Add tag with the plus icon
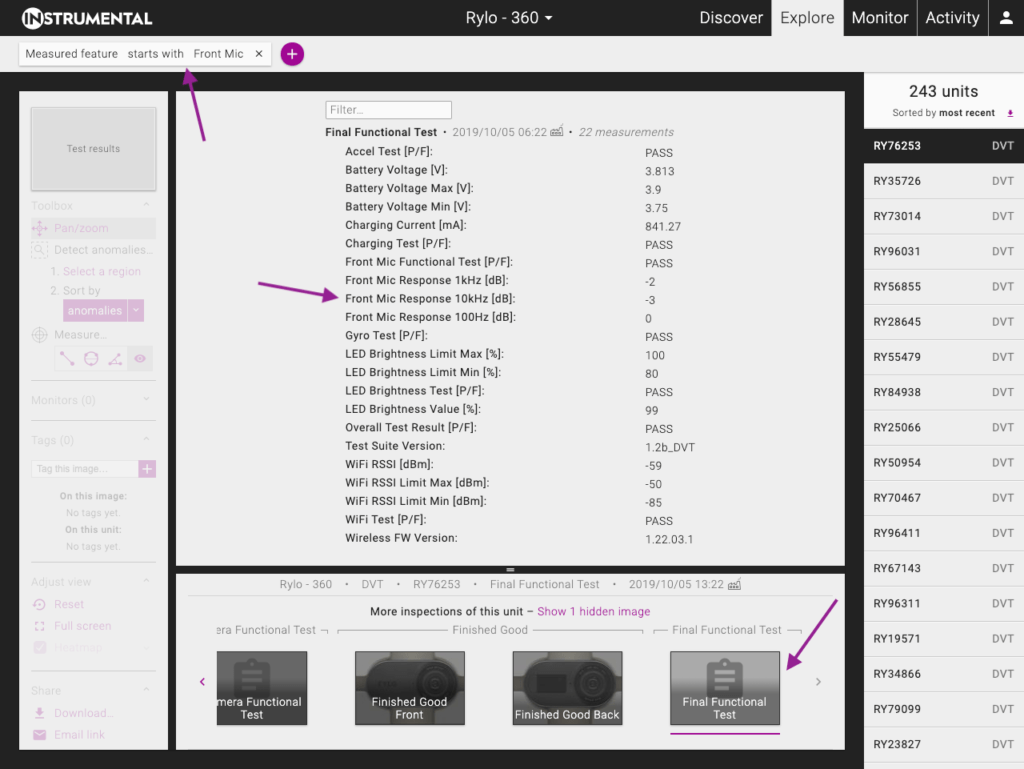This screenshot has height=769, width=1024. (x=147, y=469)
